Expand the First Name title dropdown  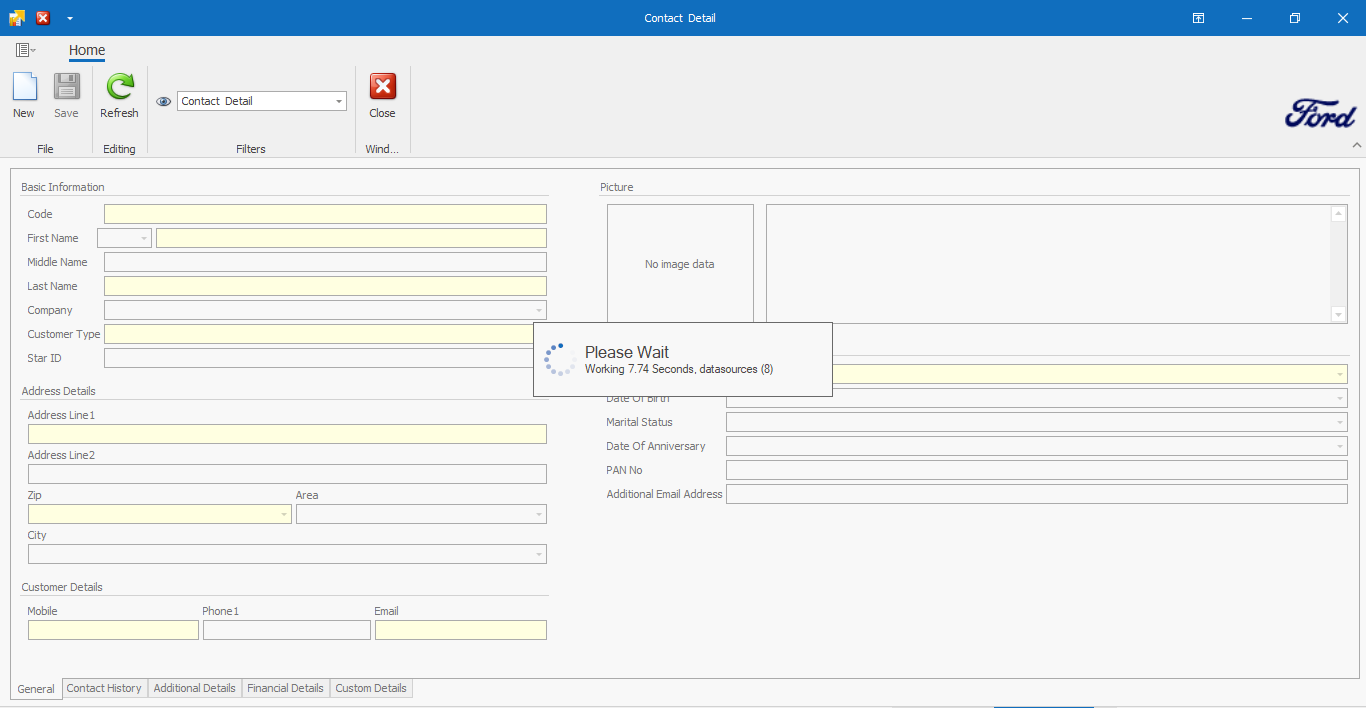144,238
